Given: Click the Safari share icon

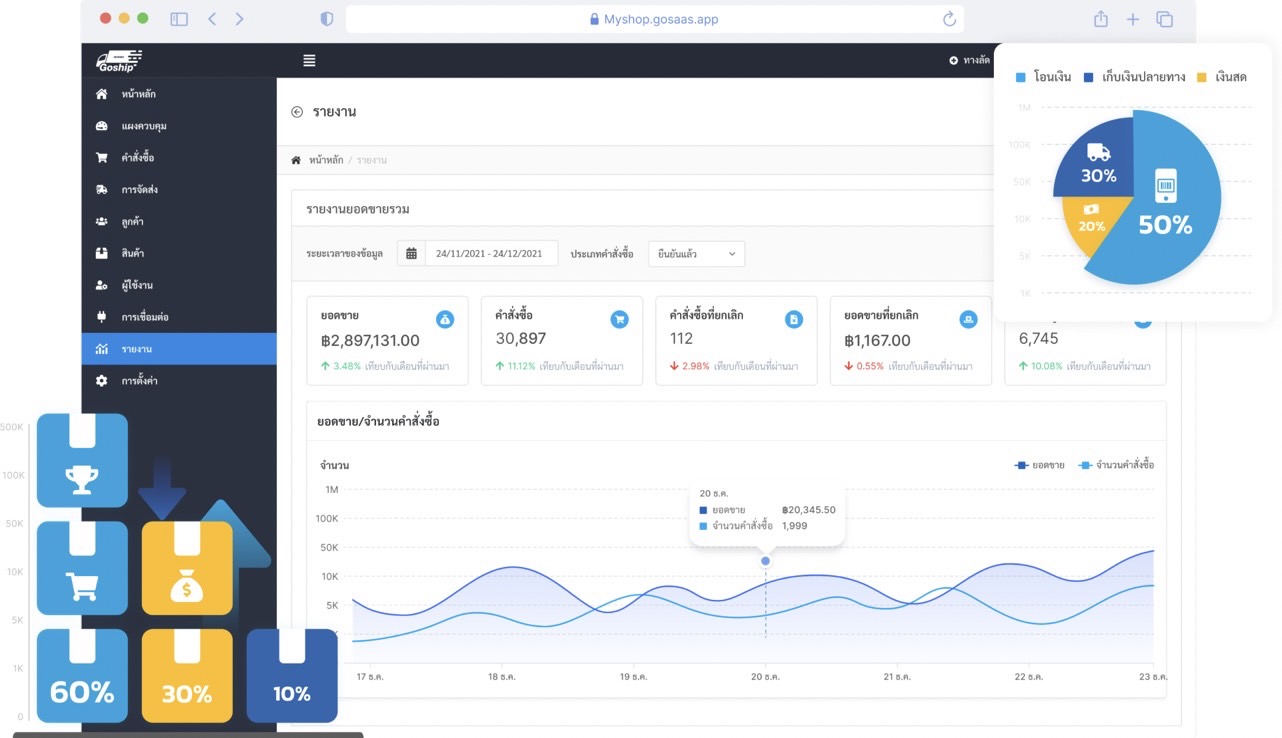Looking at the screenshot, I should point(1101,19).
